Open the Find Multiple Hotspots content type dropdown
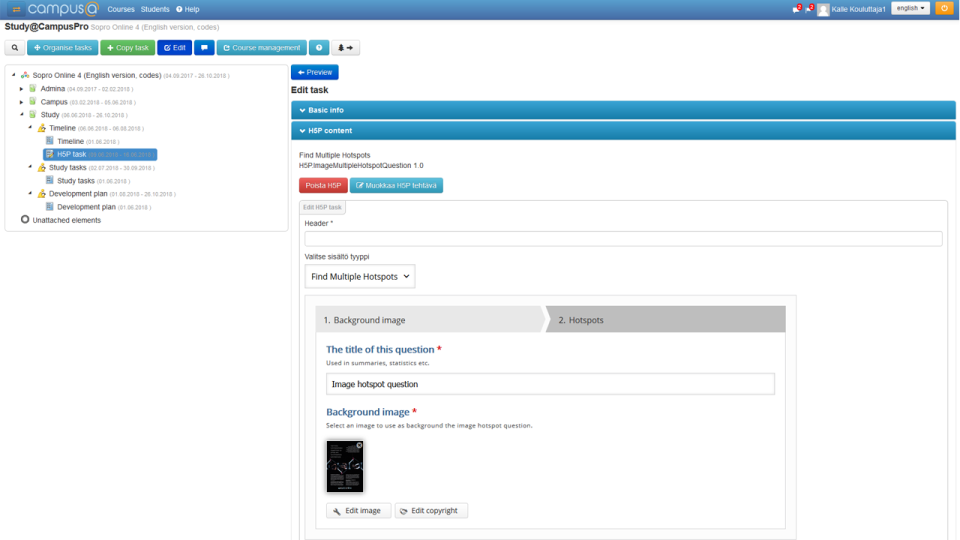The height and width of the screenshot is (540, 960). pos(360,277)
